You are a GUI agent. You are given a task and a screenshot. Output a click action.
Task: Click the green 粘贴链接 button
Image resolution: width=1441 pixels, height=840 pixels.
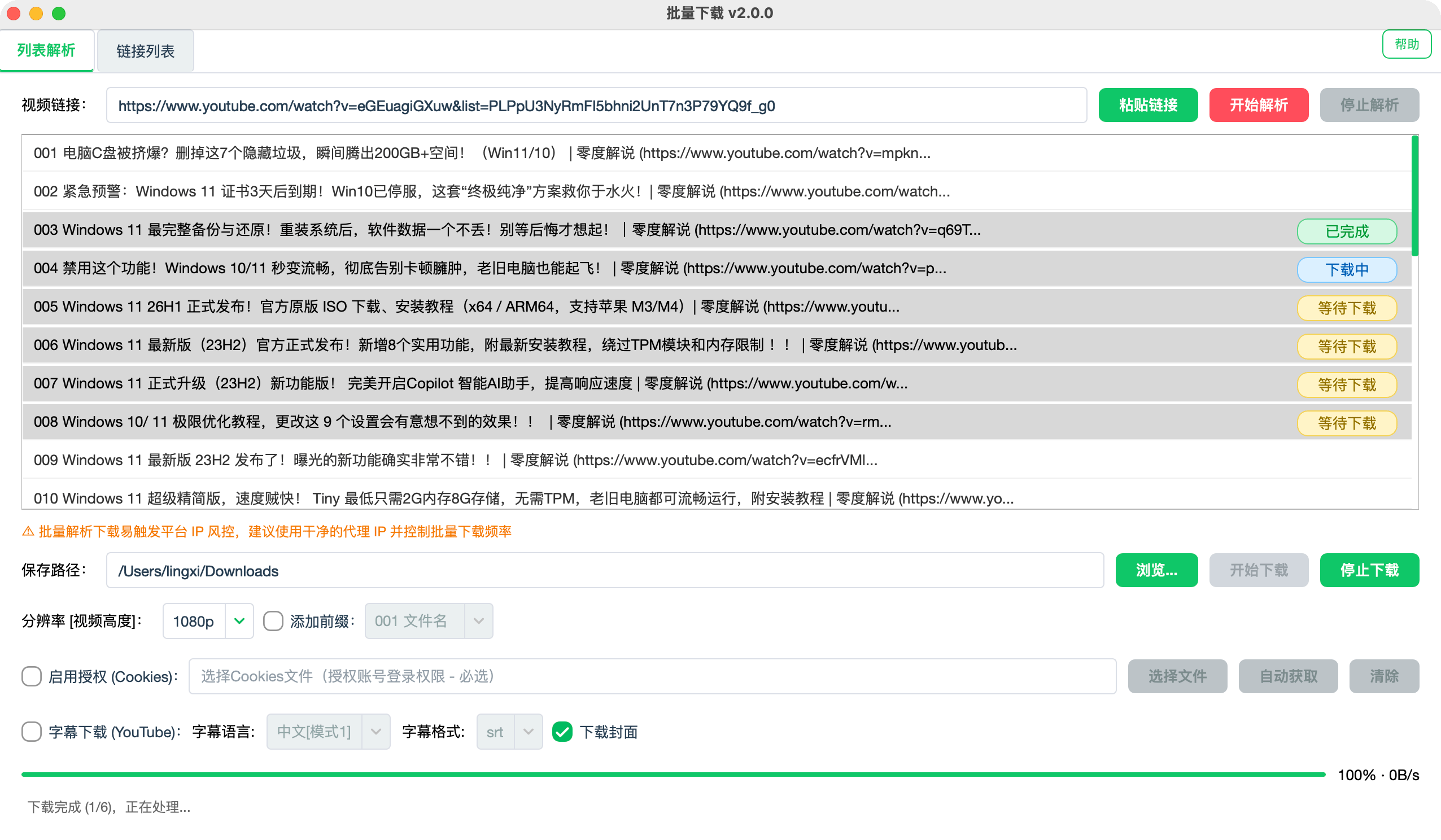[1147, 105]
